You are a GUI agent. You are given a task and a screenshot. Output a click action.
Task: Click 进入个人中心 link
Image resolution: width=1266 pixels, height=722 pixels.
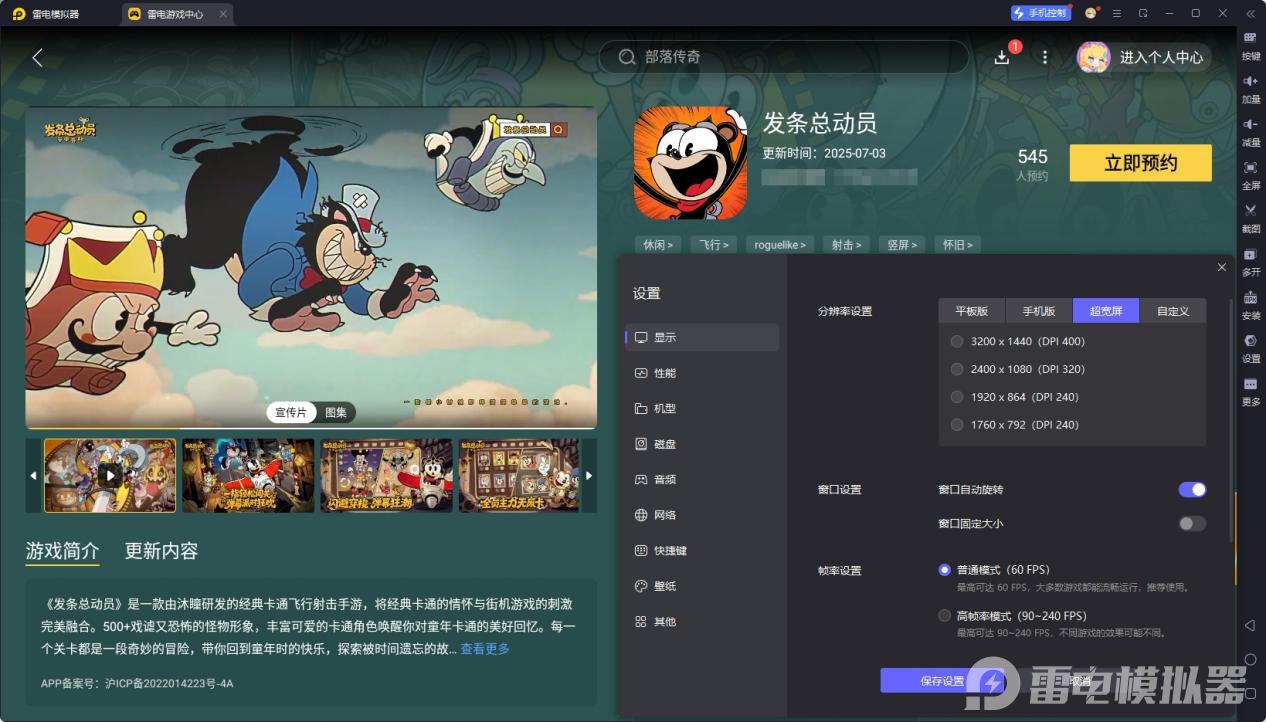tap(1161, 57)
